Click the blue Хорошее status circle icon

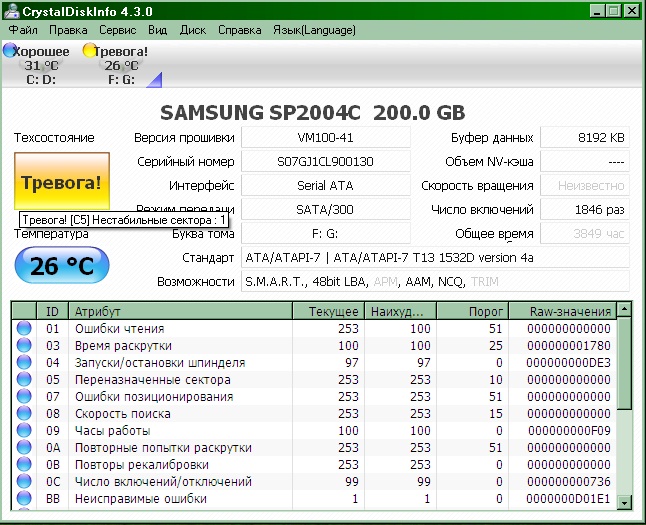coord(9,51)
